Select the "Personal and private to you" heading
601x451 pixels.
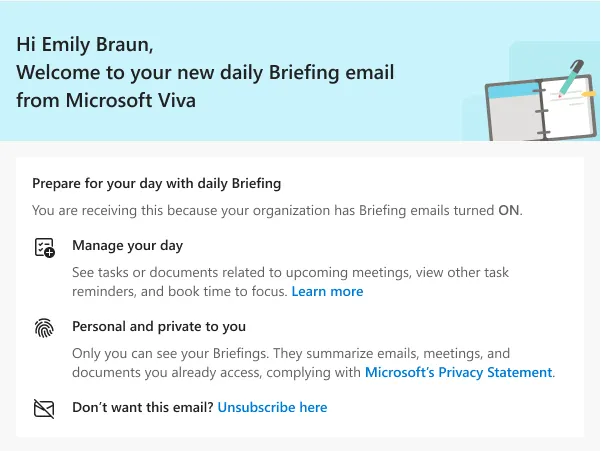[x=159, y=326]
